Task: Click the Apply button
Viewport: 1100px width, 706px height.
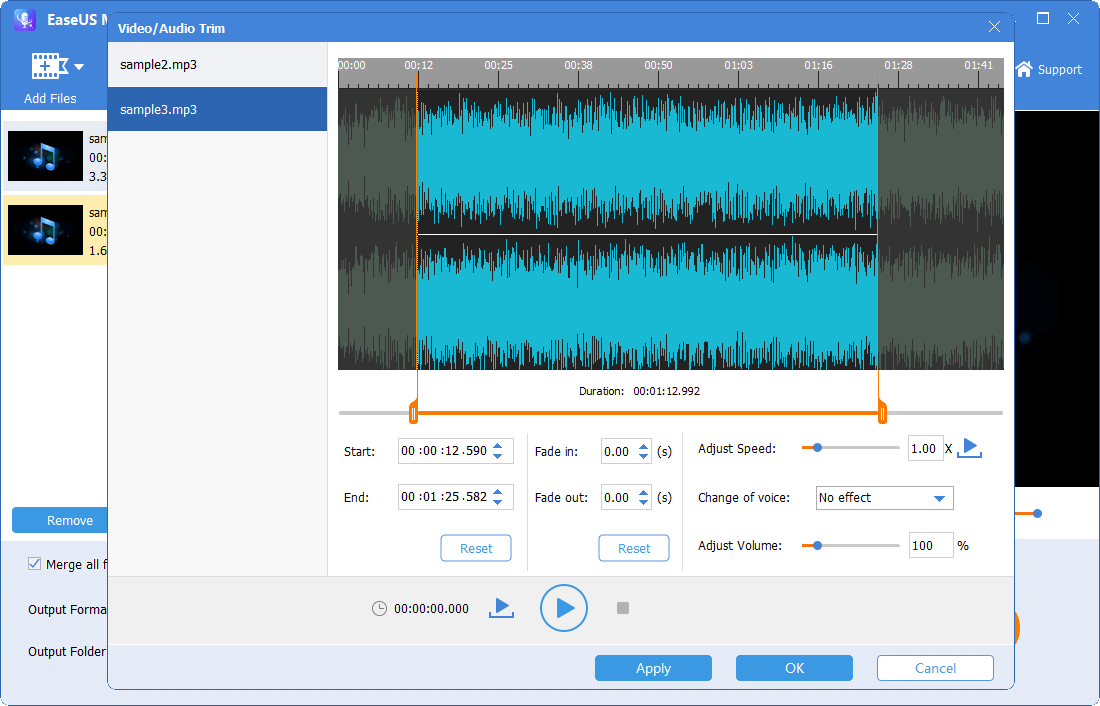Action: pyautogui.click(x=653, y=668)
